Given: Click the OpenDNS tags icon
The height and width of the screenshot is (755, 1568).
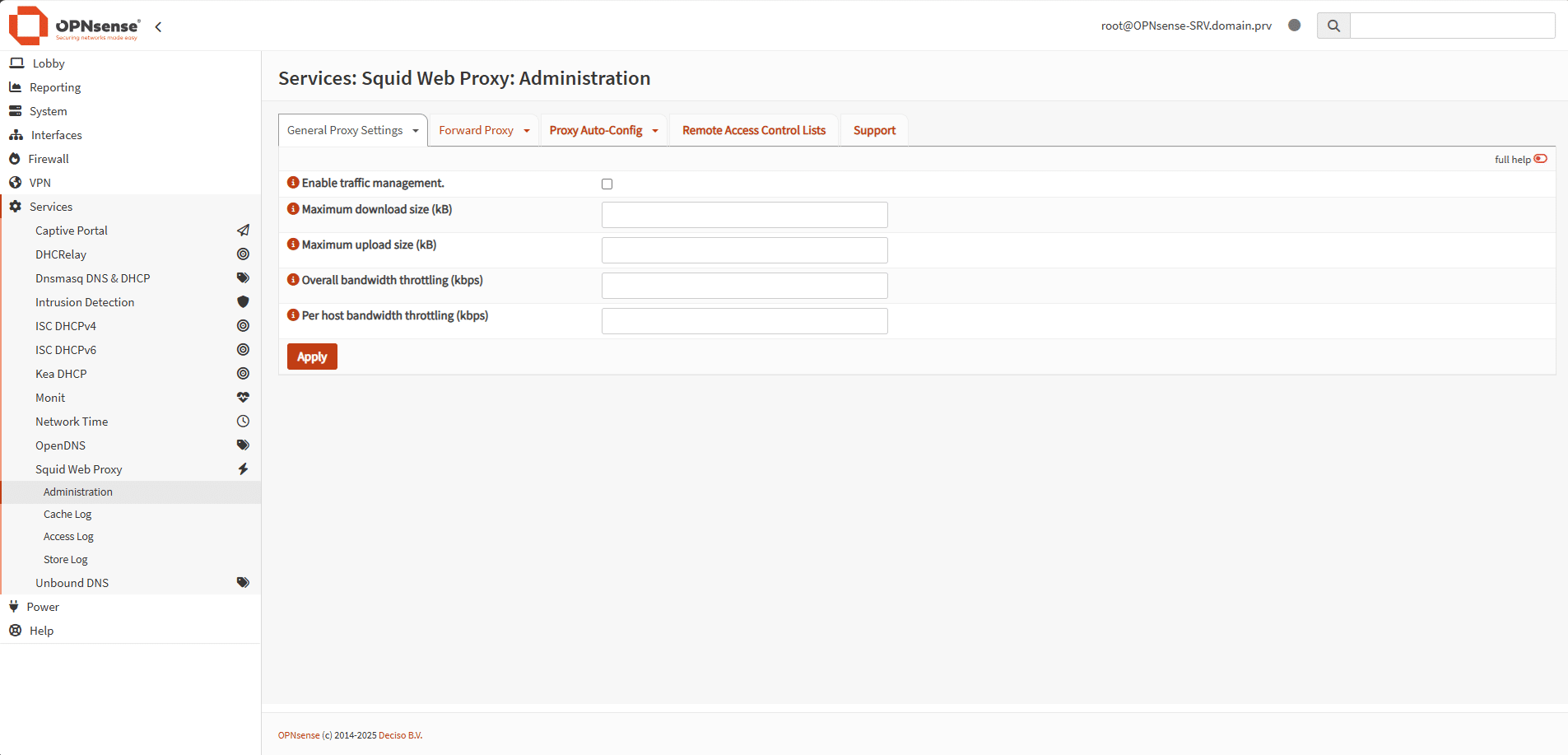Looking at the screenshot, I should click(x=243, y=445).
